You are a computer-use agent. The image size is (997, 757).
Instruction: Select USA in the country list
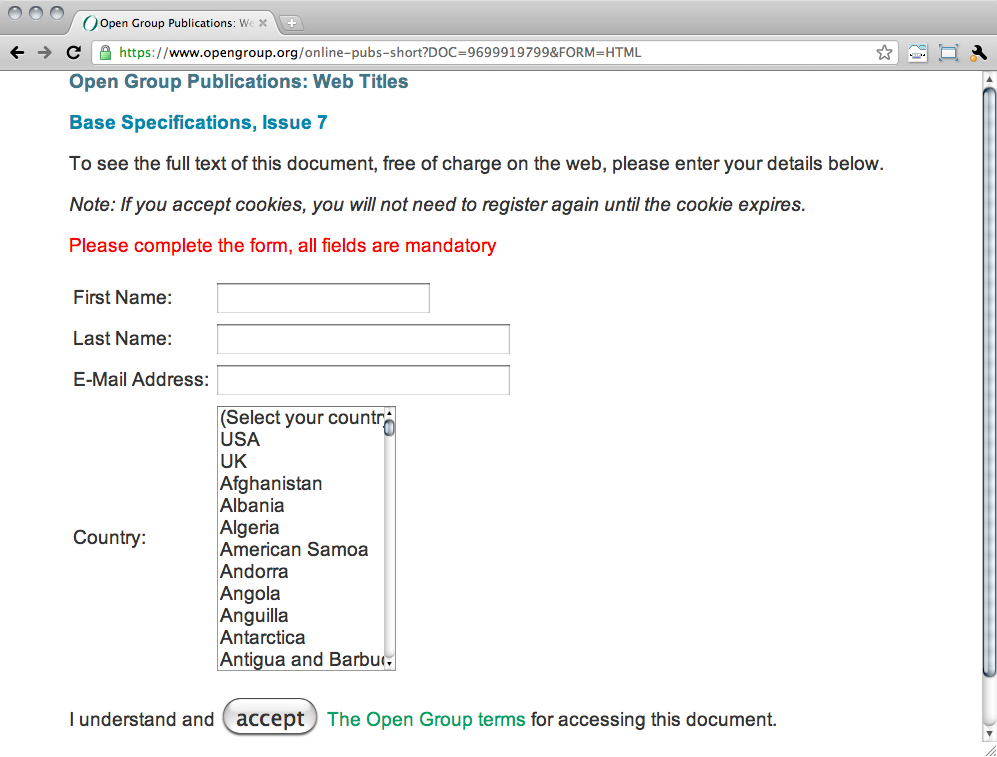[x=240, y=440]
